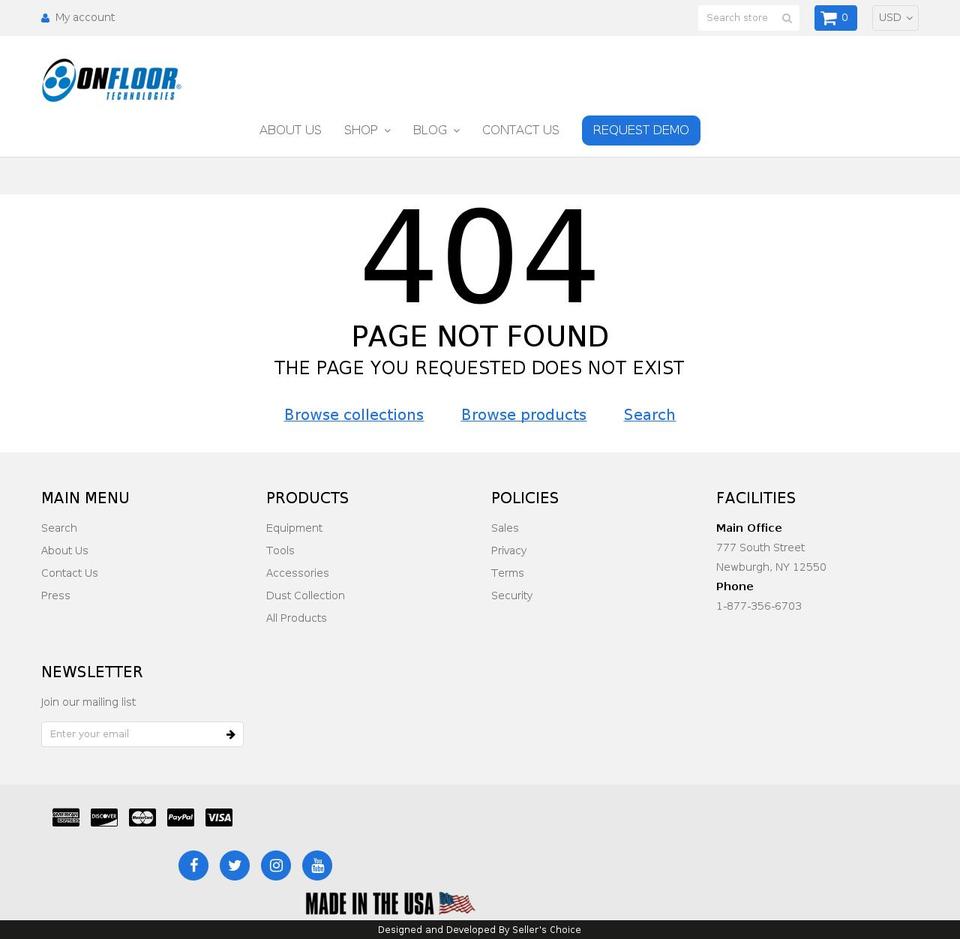The image size is (960, 939).
Task: Click the PayPal payment icon
Action: (x=181, y=817)
